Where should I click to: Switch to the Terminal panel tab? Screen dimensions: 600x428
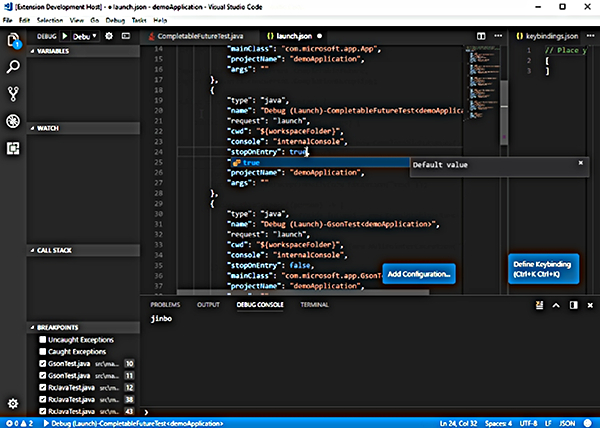(314, 305)
